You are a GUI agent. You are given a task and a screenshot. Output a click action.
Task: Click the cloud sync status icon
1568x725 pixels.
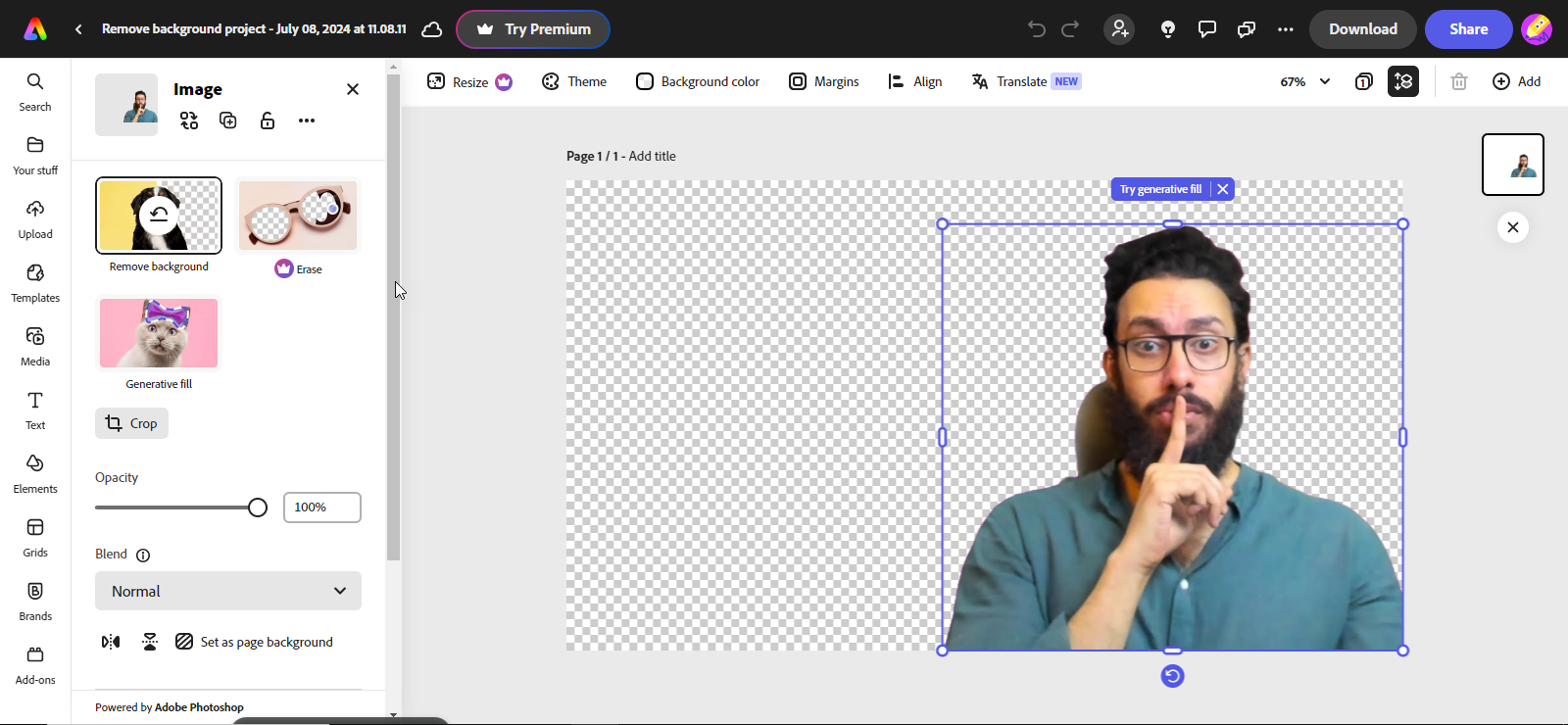pos(431,29)
